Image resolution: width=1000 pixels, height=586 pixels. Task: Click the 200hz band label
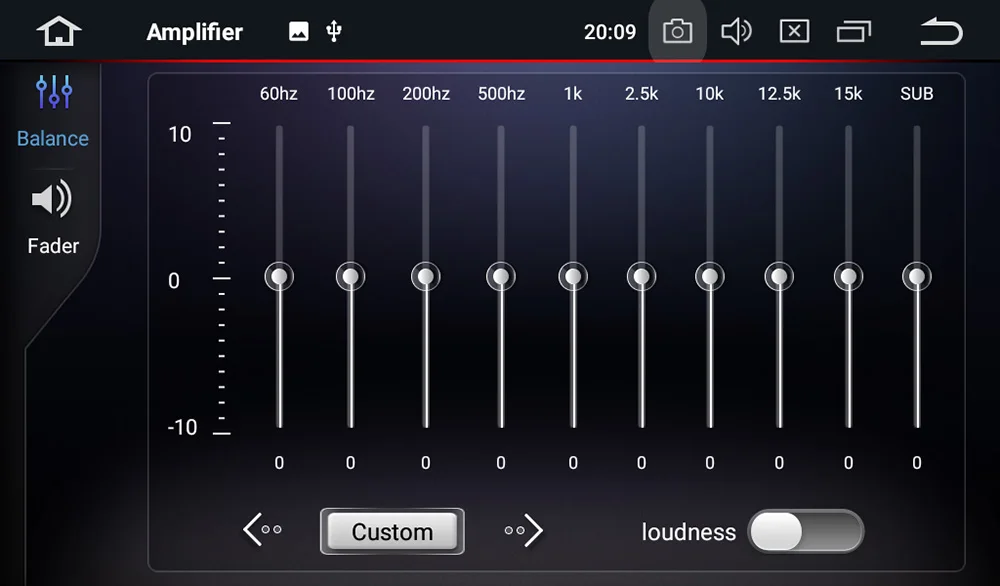coord(426,94)
